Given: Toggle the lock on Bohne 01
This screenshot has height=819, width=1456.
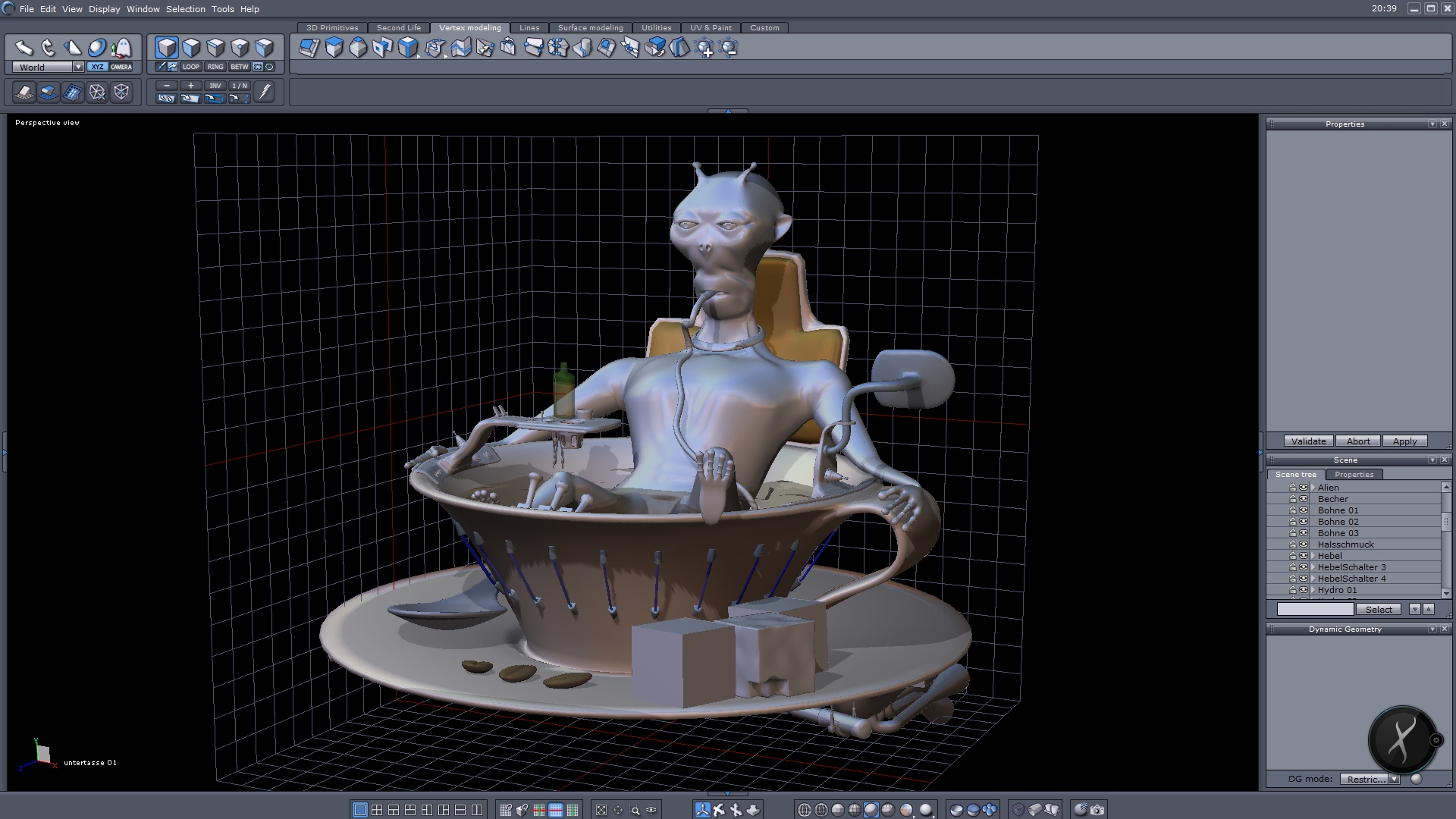Looking at the screenshot, I should (1293, 510).
